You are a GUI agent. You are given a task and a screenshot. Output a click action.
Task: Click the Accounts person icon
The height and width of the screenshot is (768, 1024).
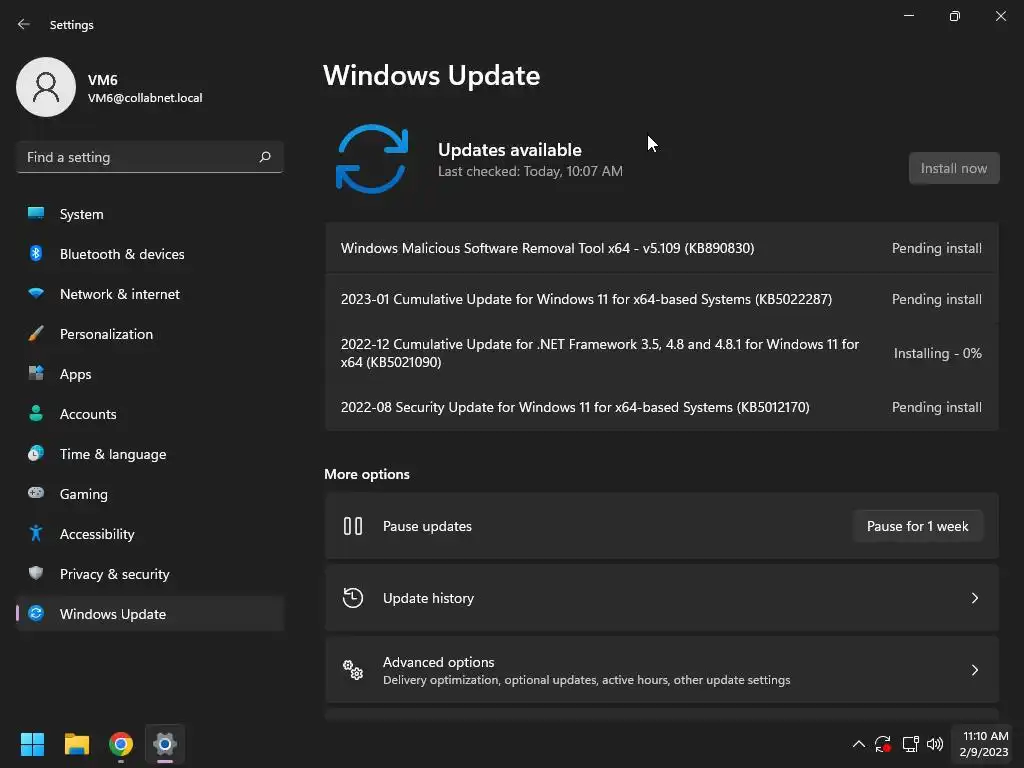coord(36,413)
